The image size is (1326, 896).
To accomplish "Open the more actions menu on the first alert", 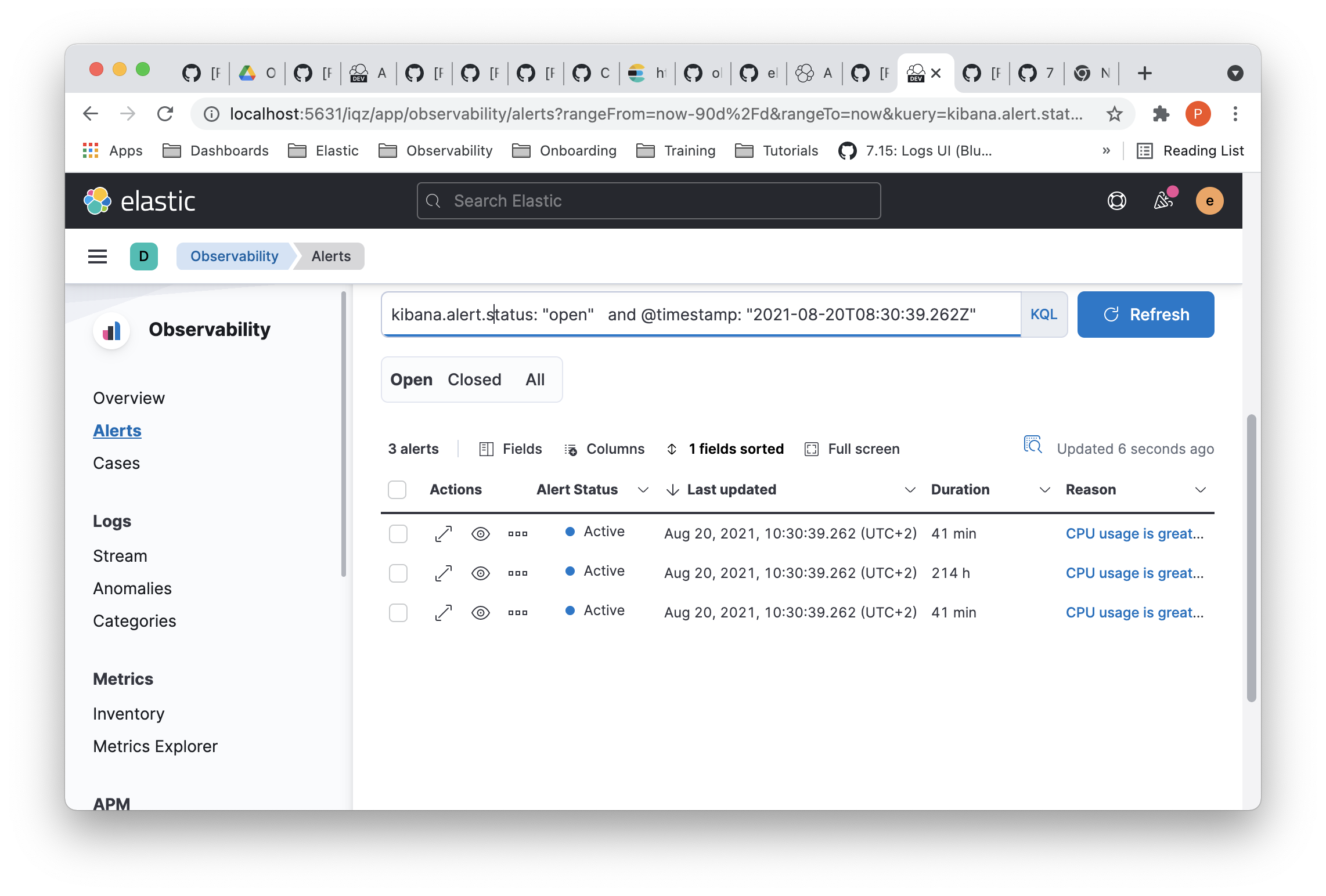I will click(x=517, y=533).
